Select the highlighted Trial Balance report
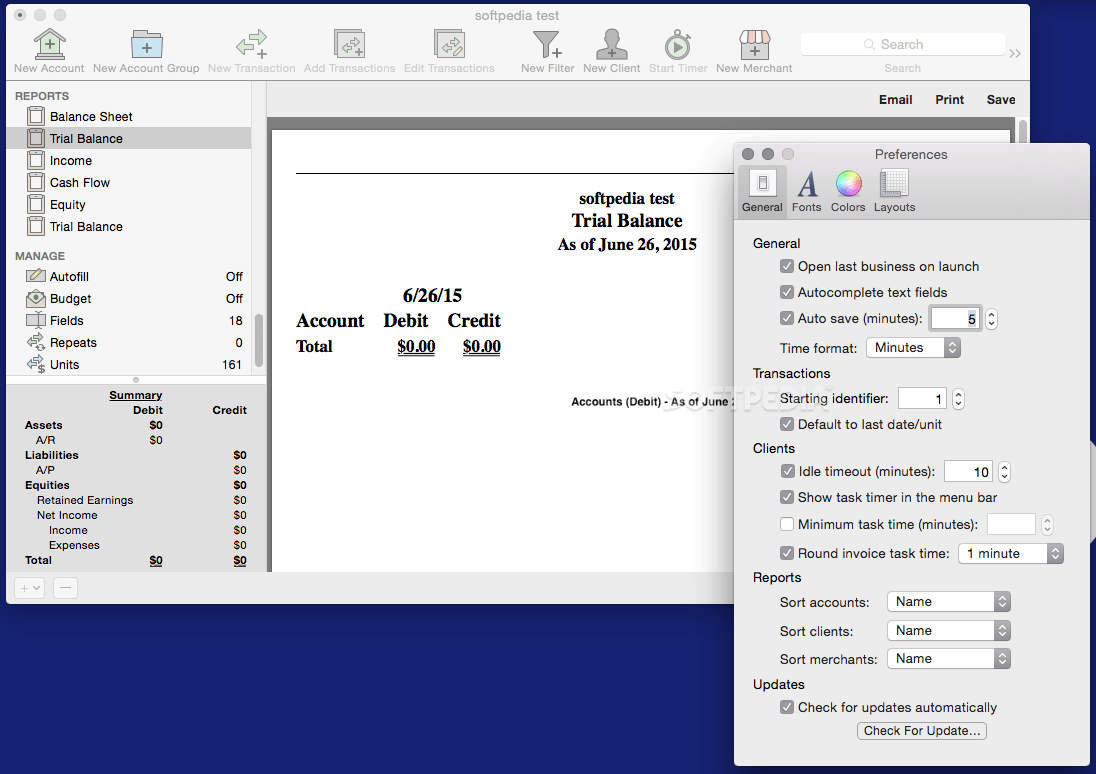 129,138
